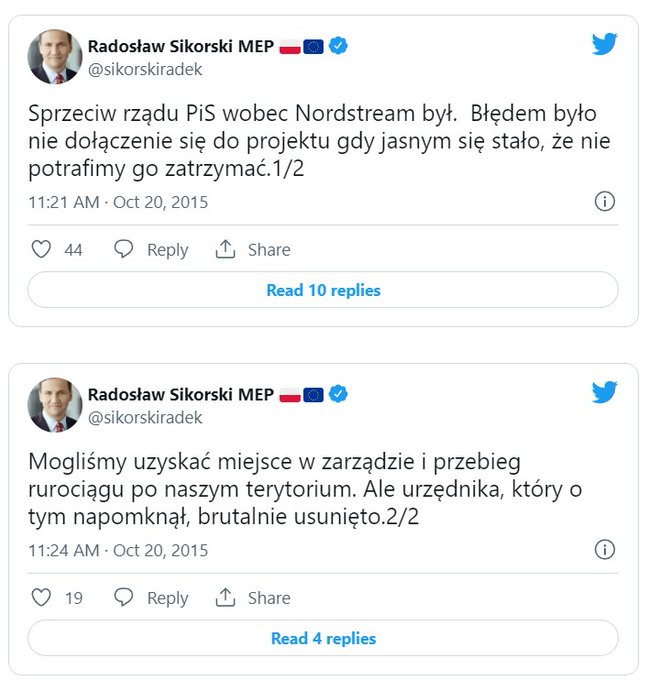Click verified badge in second tweet header

[x=339, y=394]
